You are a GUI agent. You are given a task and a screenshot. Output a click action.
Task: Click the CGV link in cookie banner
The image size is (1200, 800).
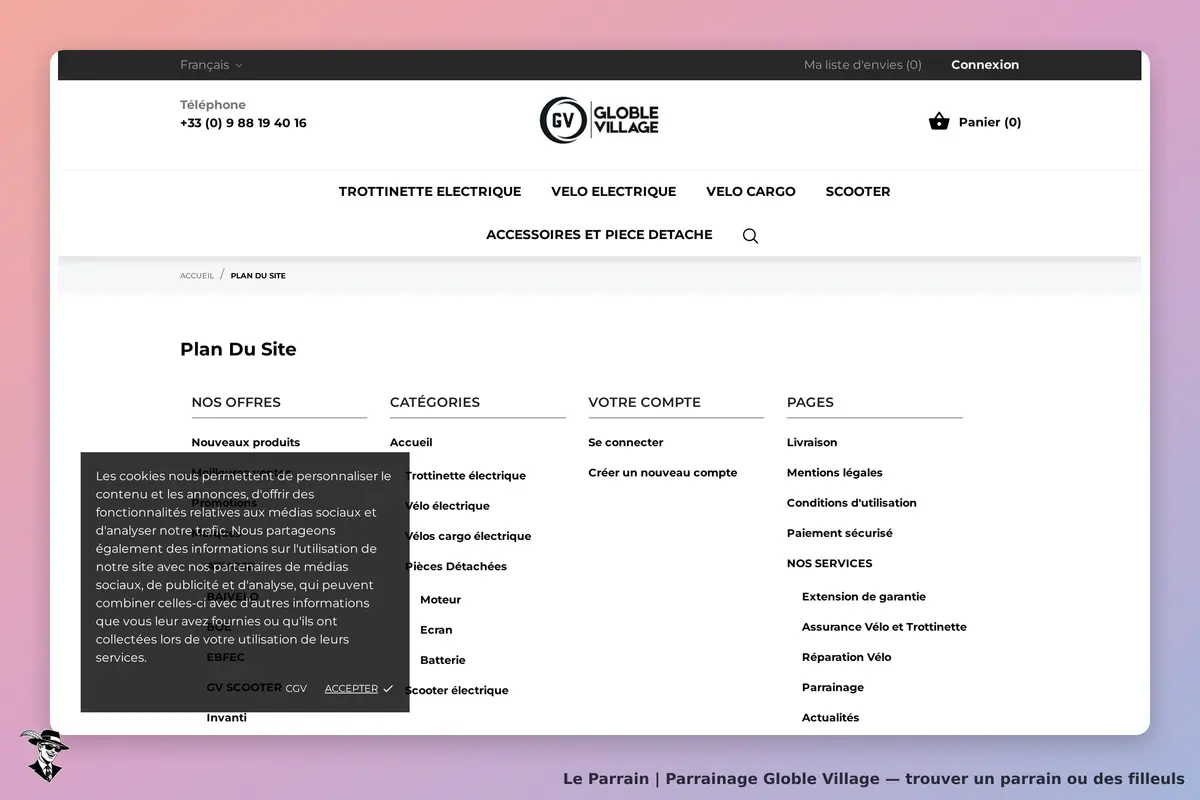click(x=296, y=689)
